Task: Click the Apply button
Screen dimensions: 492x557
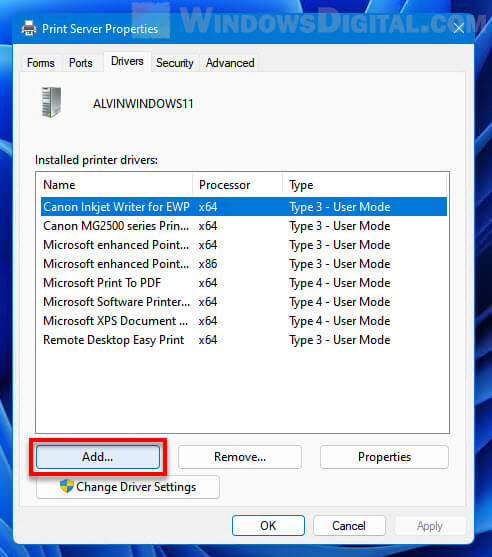Action: coord(430,525)
